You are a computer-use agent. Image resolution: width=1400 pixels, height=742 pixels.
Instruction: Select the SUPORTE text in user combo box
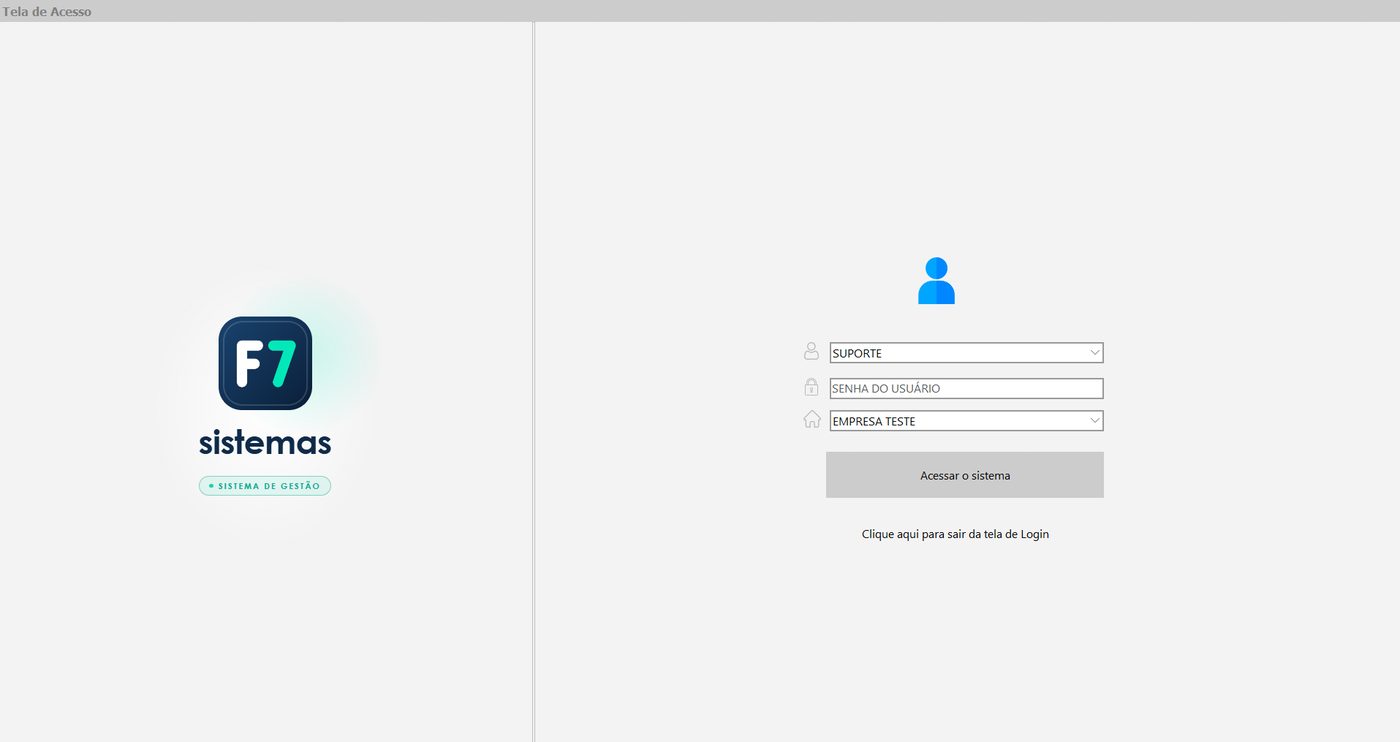click(x=857, y=353)
